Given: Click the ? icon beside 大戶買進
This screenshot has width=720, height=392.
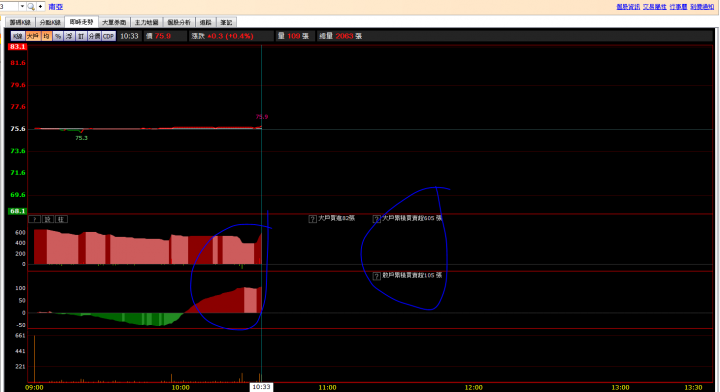Looking at the screenshot, I should point(313,219).
